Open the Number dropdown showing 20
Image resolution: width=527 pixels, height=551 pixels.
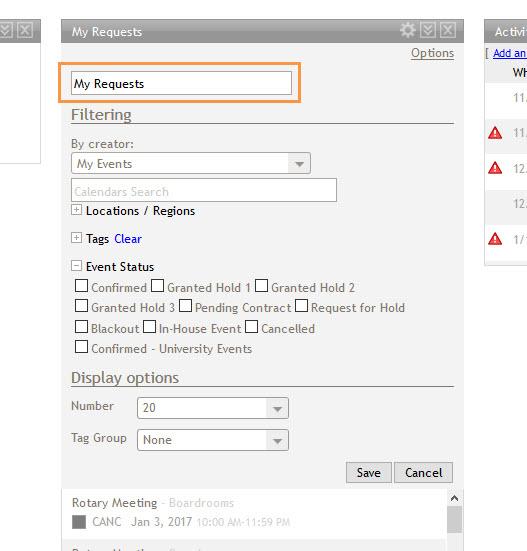[x=213, y=408]
